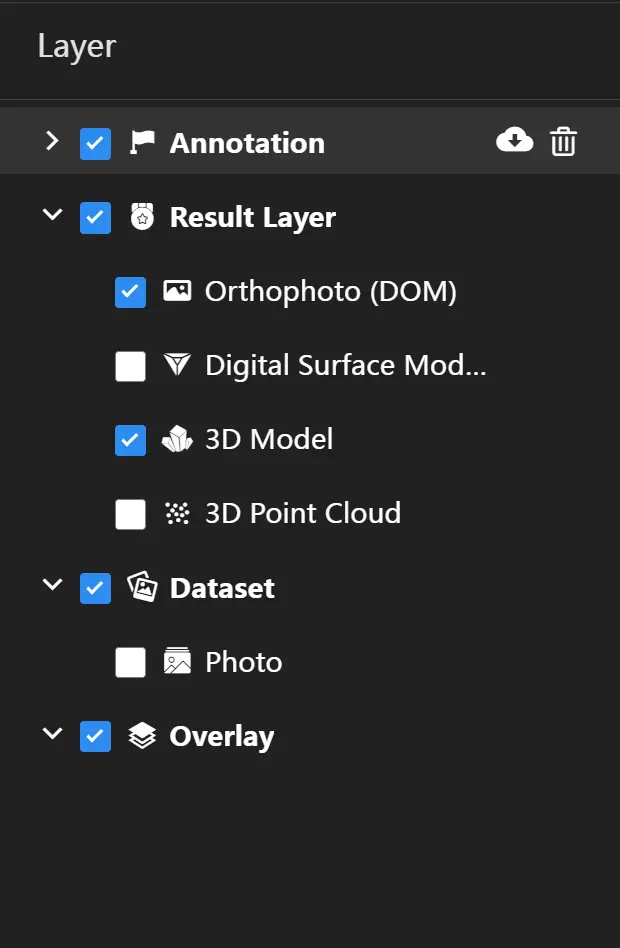620x948 pixels.
Task: Check the 3D Point Cloud checkbox
Action: (x=130, y=514)
